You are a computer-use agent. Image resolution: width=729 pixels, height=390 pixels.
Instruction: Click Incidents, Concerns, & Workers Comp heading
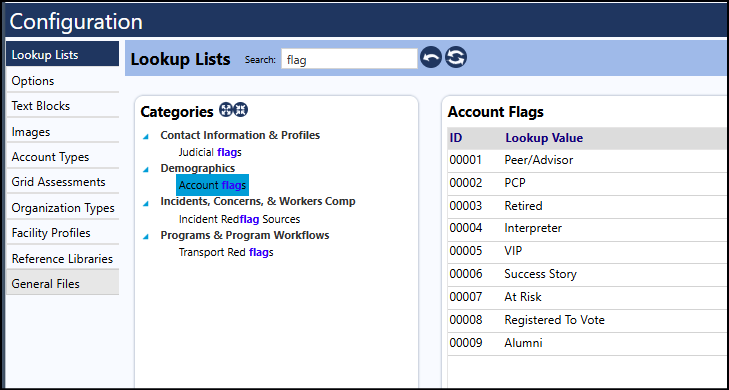[258, 202]
